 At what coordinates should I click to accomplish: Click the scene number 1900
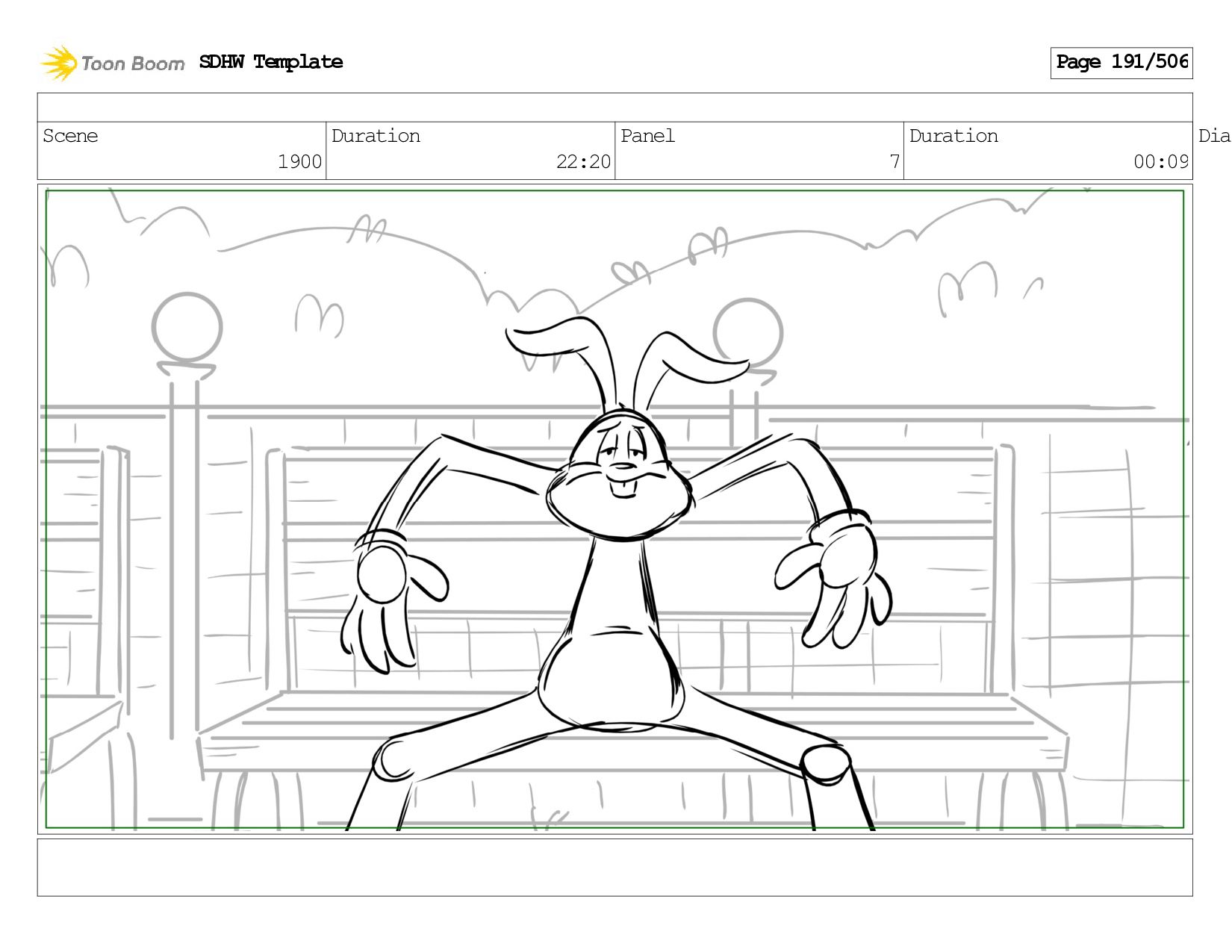click(x=299, y=161)
